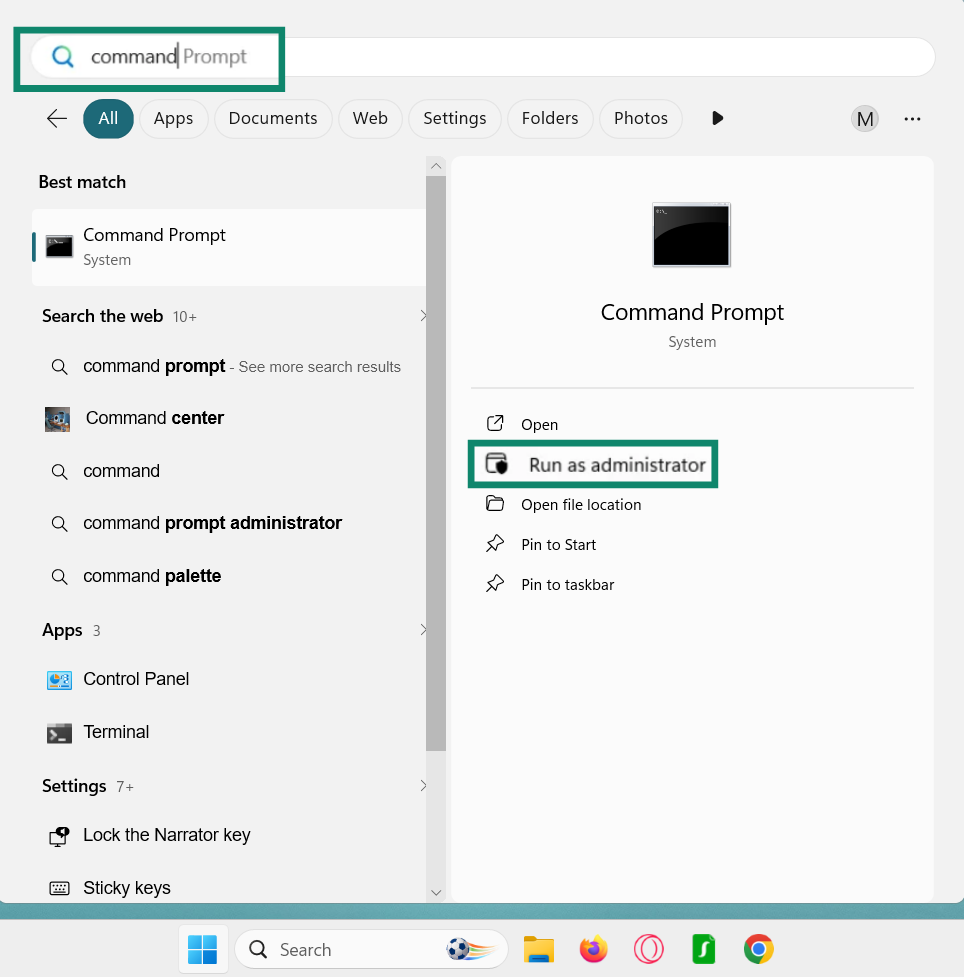
Task: Click the Sticky keys keyboard icon
Action: pyautogui.click(x=59, y=888)
